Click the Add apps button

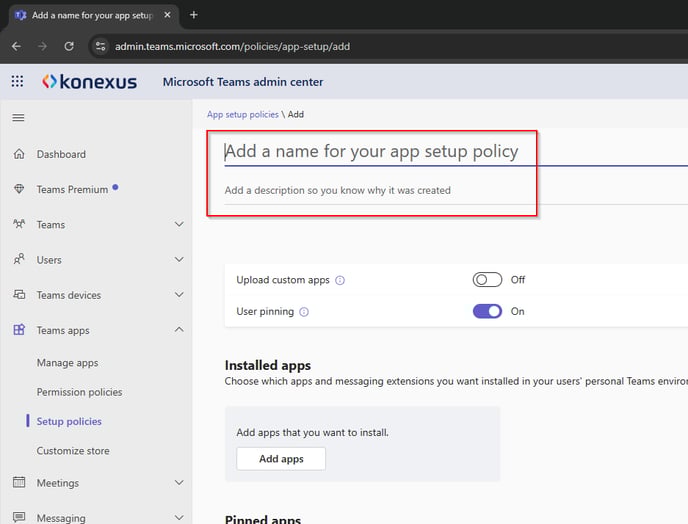coord(281,459)
